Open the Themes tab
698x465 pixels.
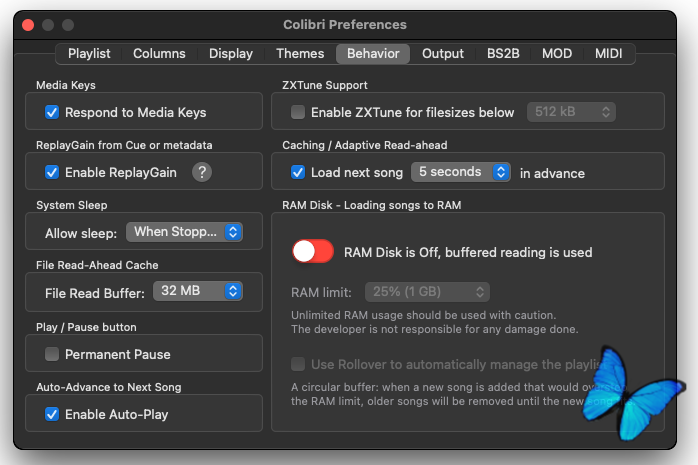coord(300,53)
